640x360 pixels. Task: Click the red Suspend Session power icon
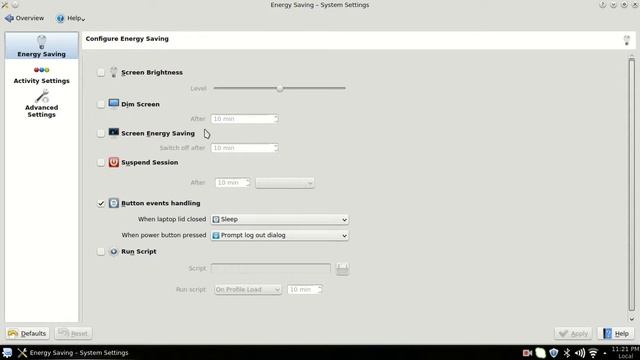[x=113, y=162]
